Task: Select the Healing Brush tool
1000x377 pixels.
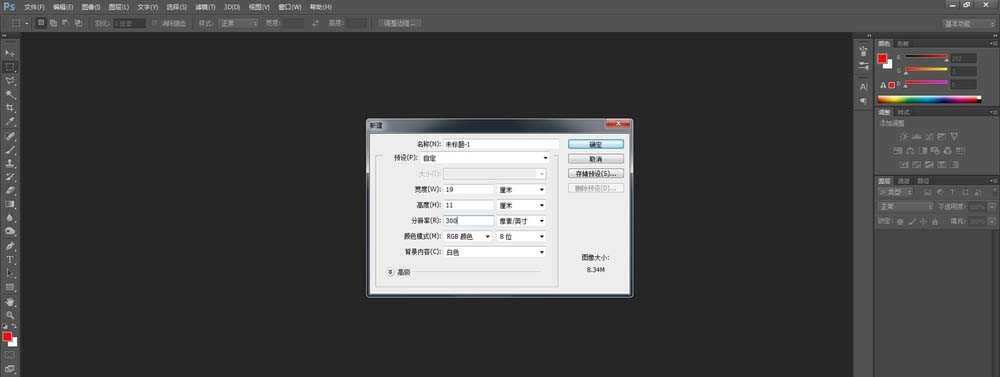Action: point(10,137)
